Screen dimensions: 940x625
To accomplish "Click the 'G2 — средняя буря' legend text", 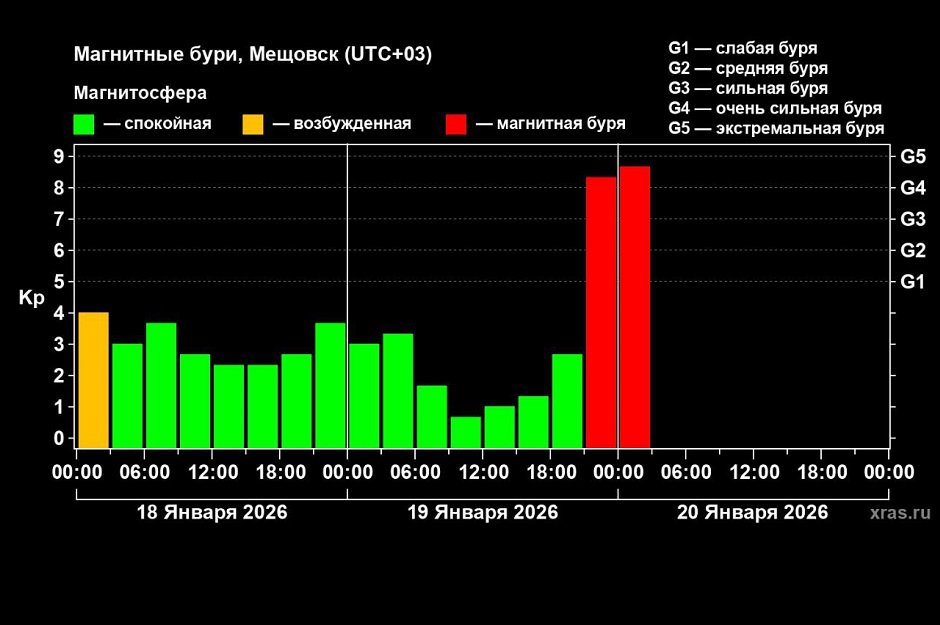I will (747, 68).
